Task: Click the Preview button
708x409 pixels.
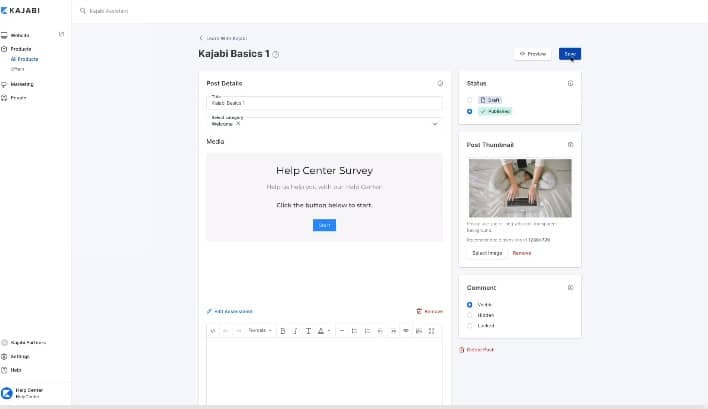Action: [x=533, y=54]
